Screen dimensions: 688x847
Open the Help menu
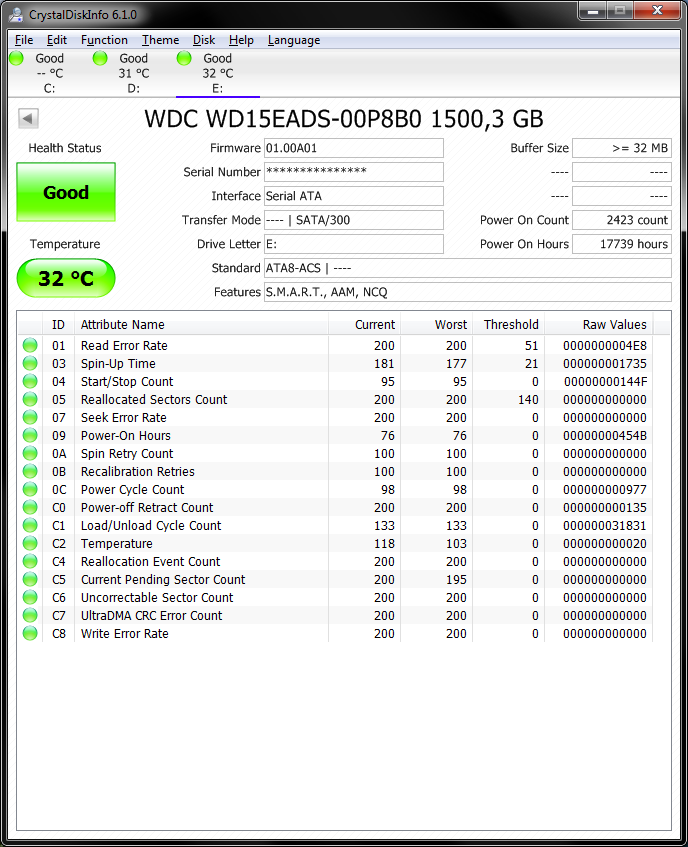click(241, 40)
